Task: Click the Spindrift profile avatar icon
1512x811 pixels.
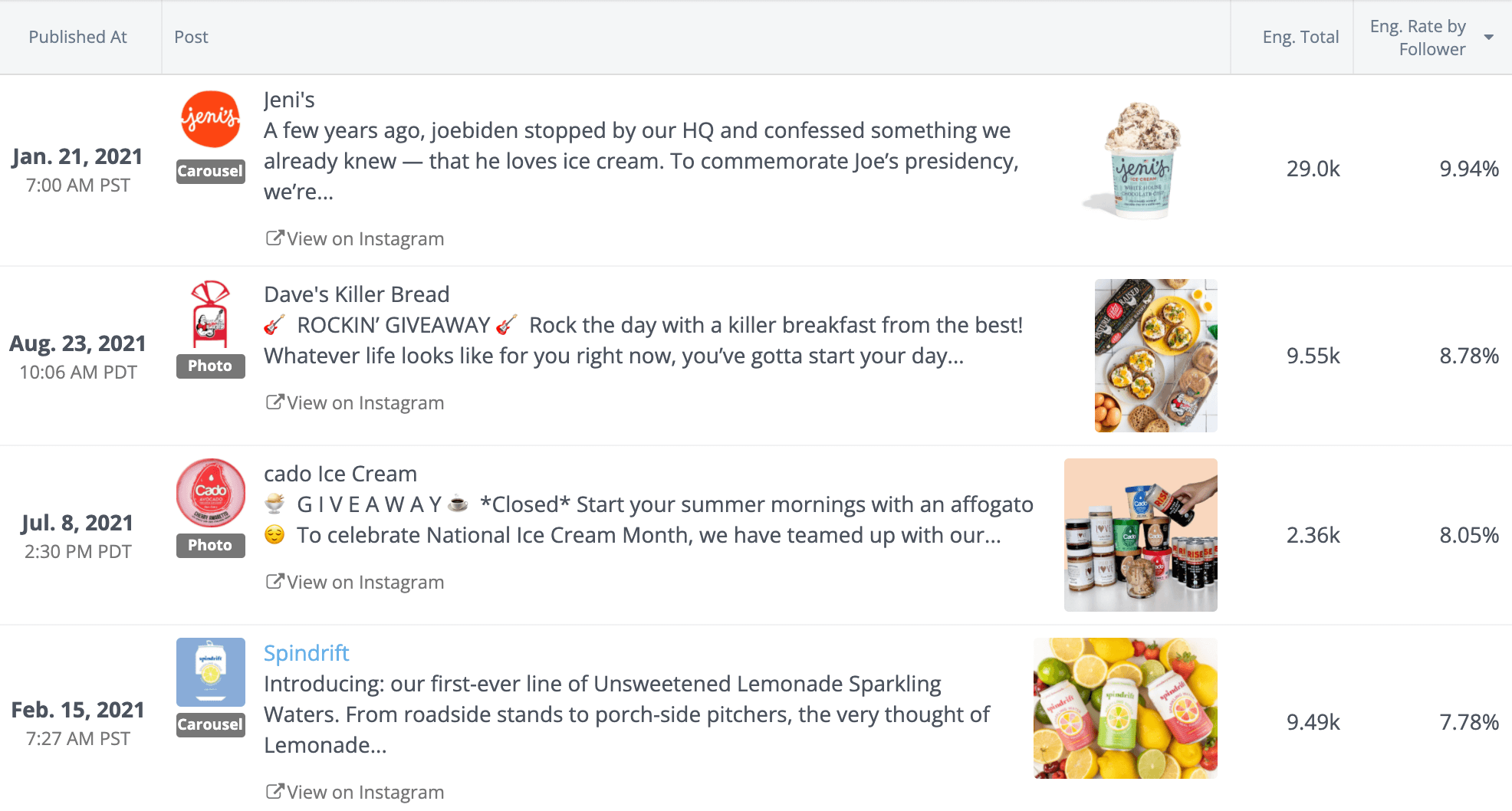Action: [209, 672]
